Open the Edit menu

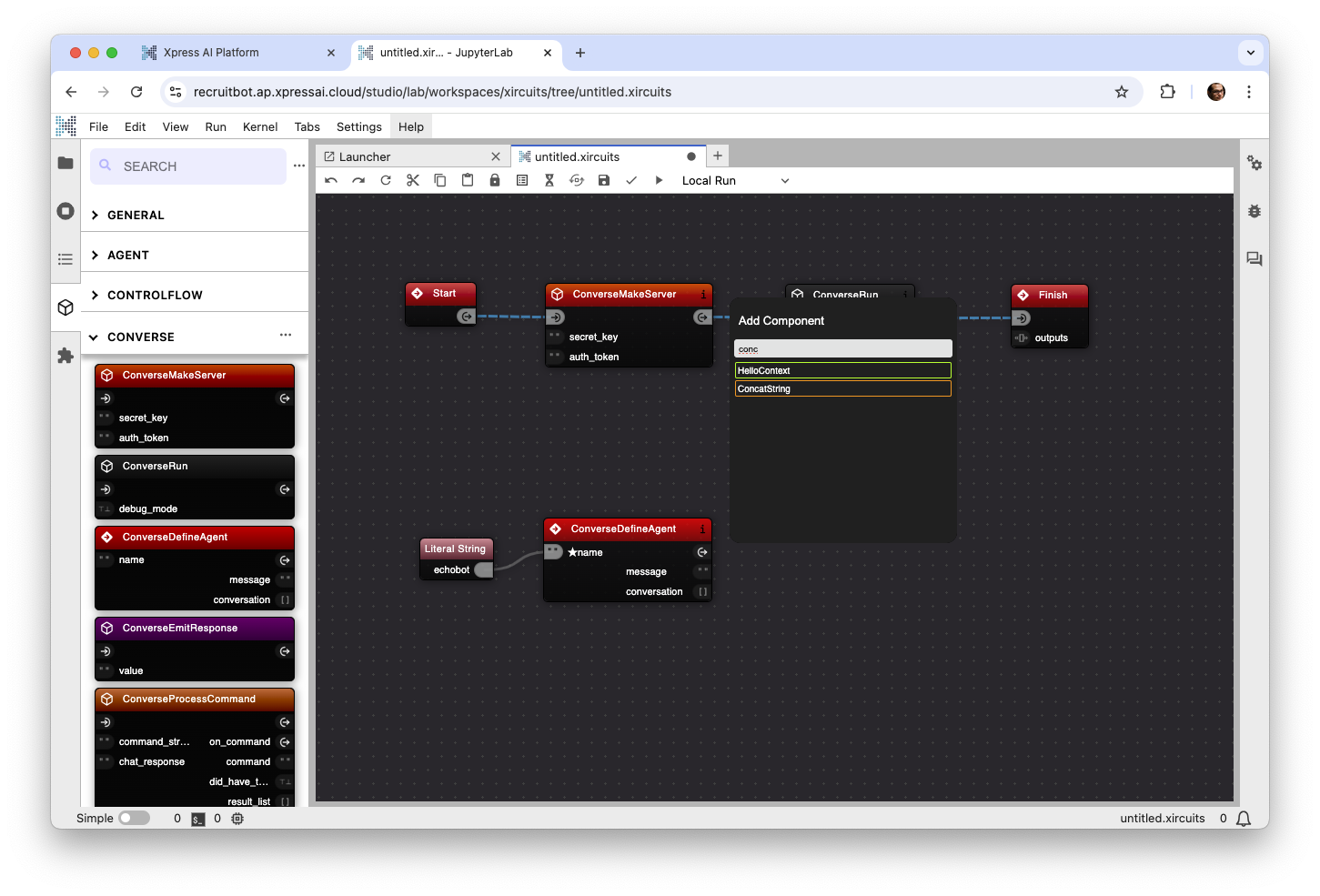[x=135, y=126]
